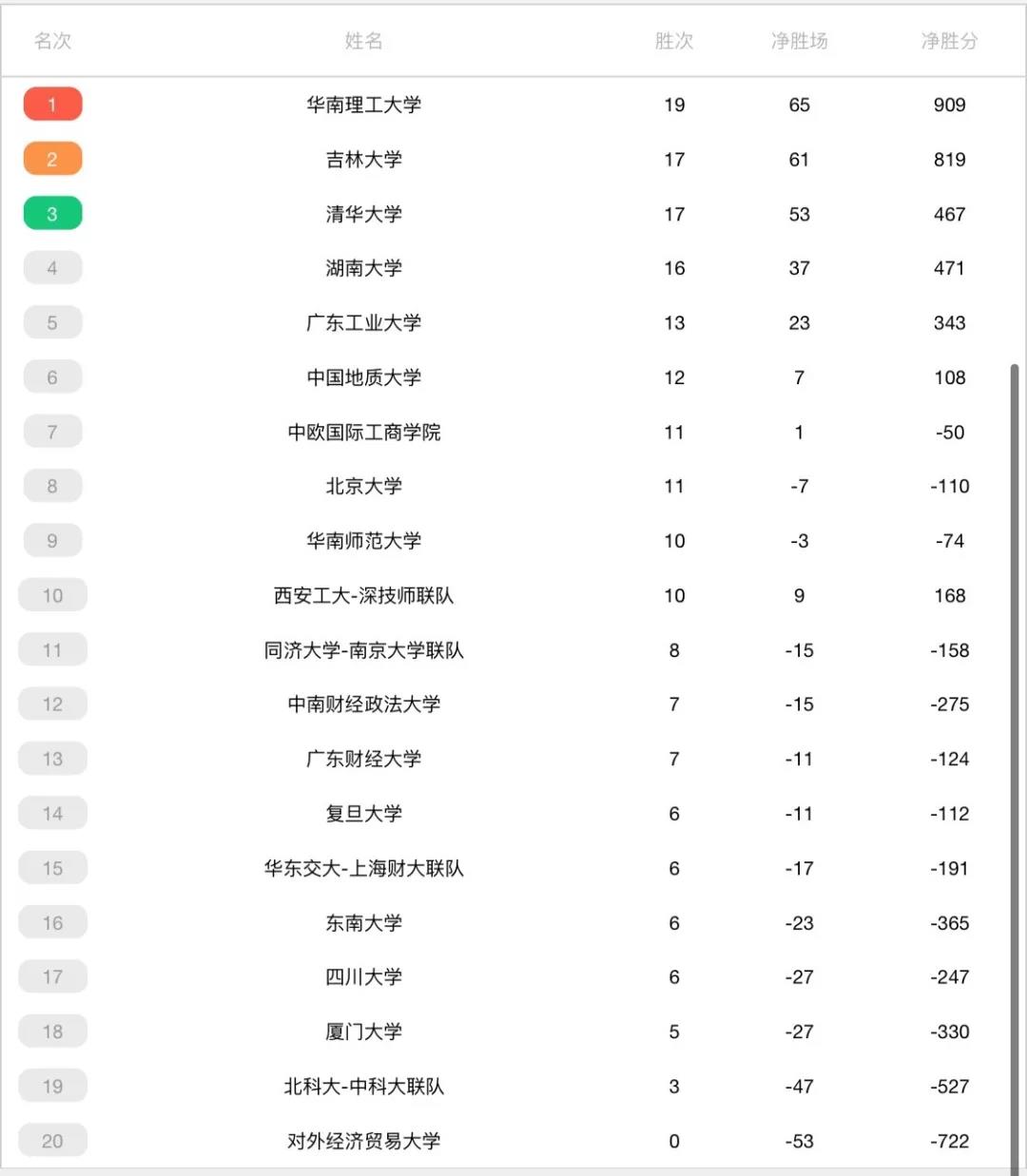Click the 名次 column header
Image resolution: width=1027 pixels, height=1176 pixels.
coord(52,41)
